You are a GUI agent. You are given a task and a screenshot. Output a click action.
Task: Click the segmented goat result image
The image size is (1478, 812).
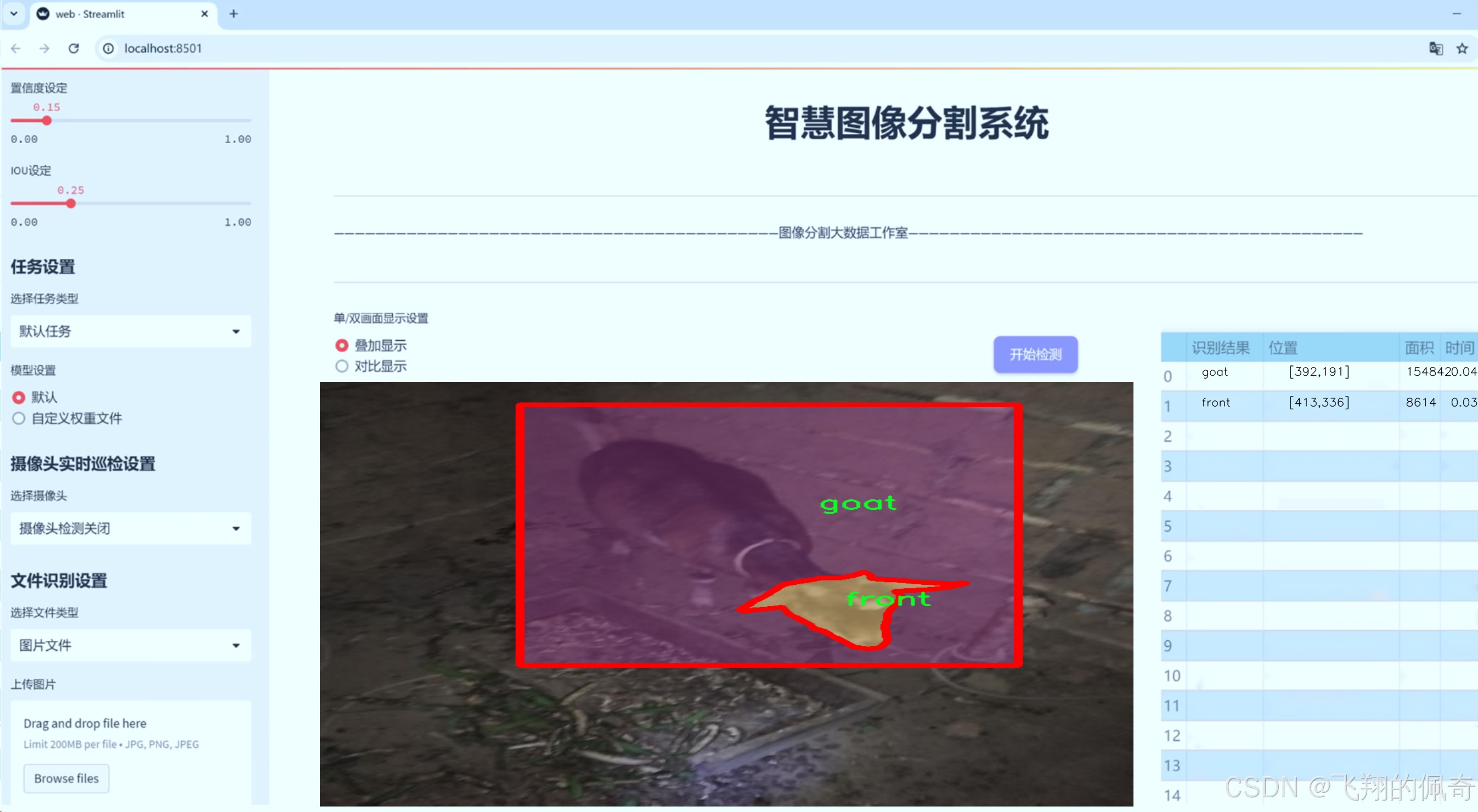tap(726, 594)
